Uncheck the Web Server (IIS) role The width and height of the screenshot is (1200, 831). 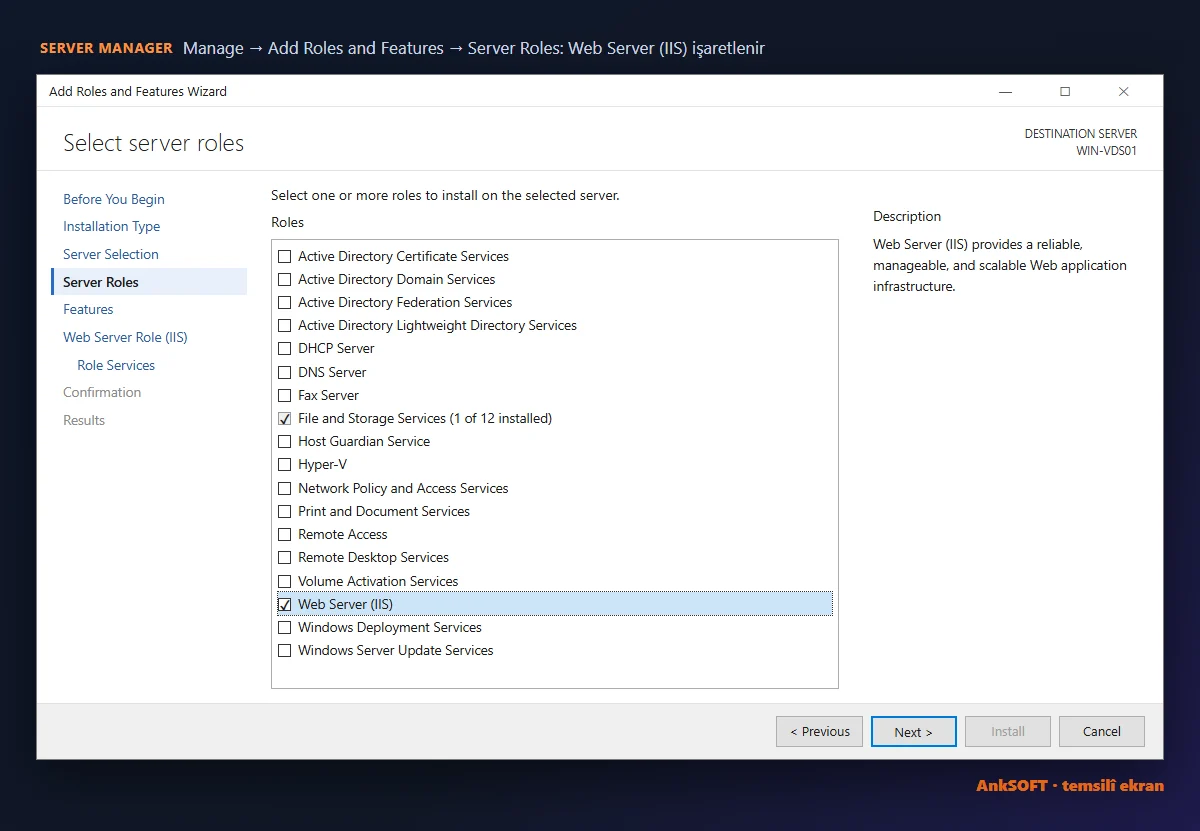285,605
